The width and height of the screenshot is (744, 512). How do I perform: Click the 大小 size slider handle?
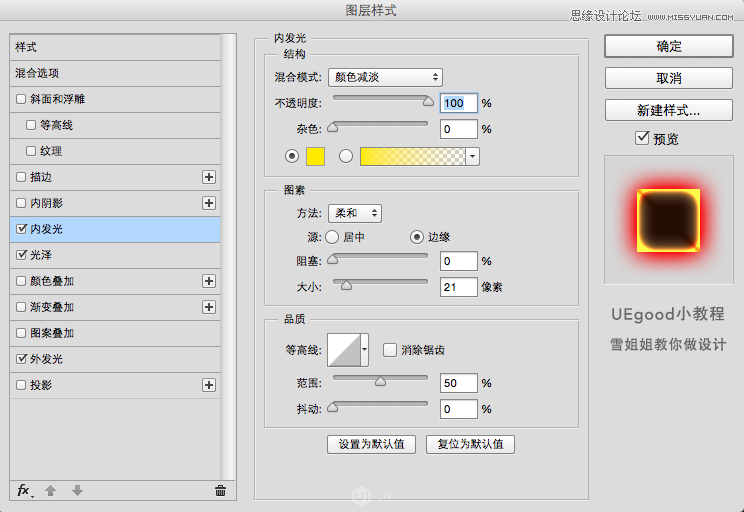pos(346,285)
